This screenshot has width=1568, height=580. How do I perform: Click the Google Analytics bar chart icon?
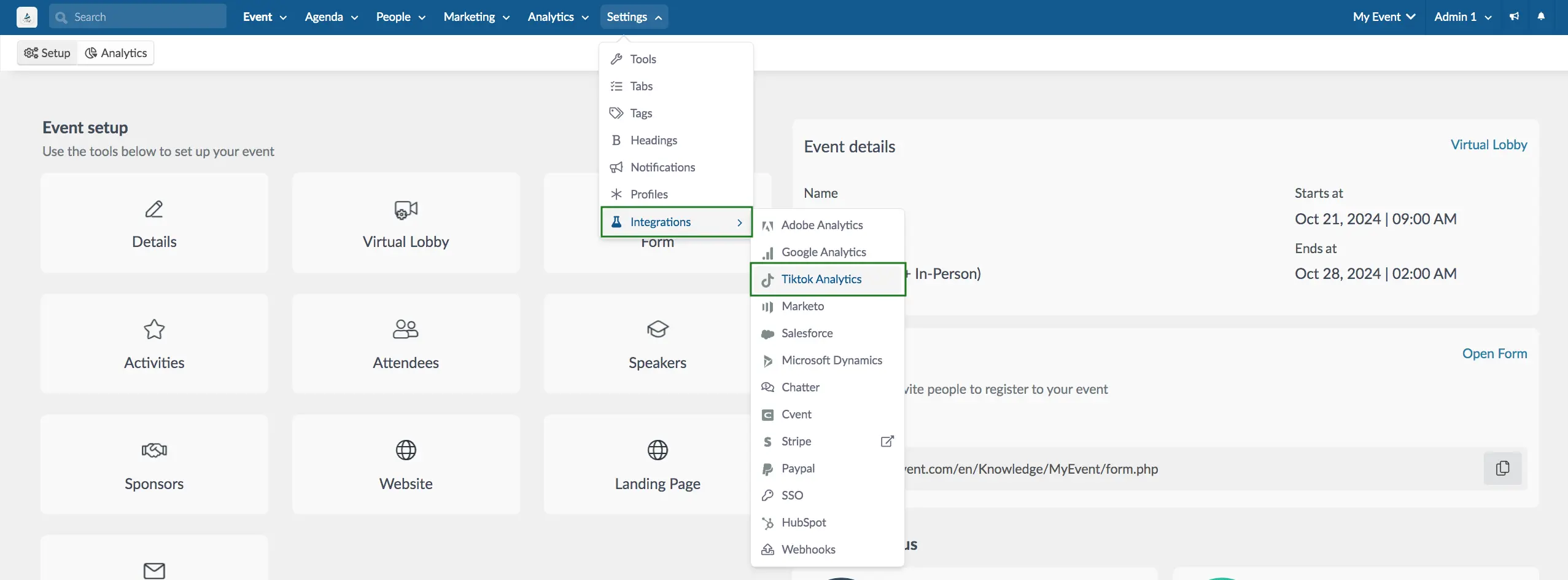767,253
